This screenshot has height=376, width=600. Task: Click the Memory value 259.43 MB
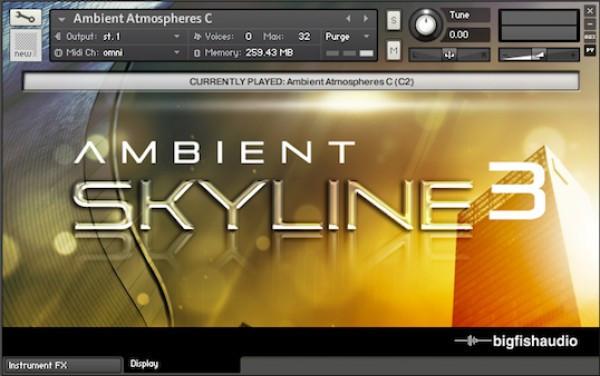(269, 53)
